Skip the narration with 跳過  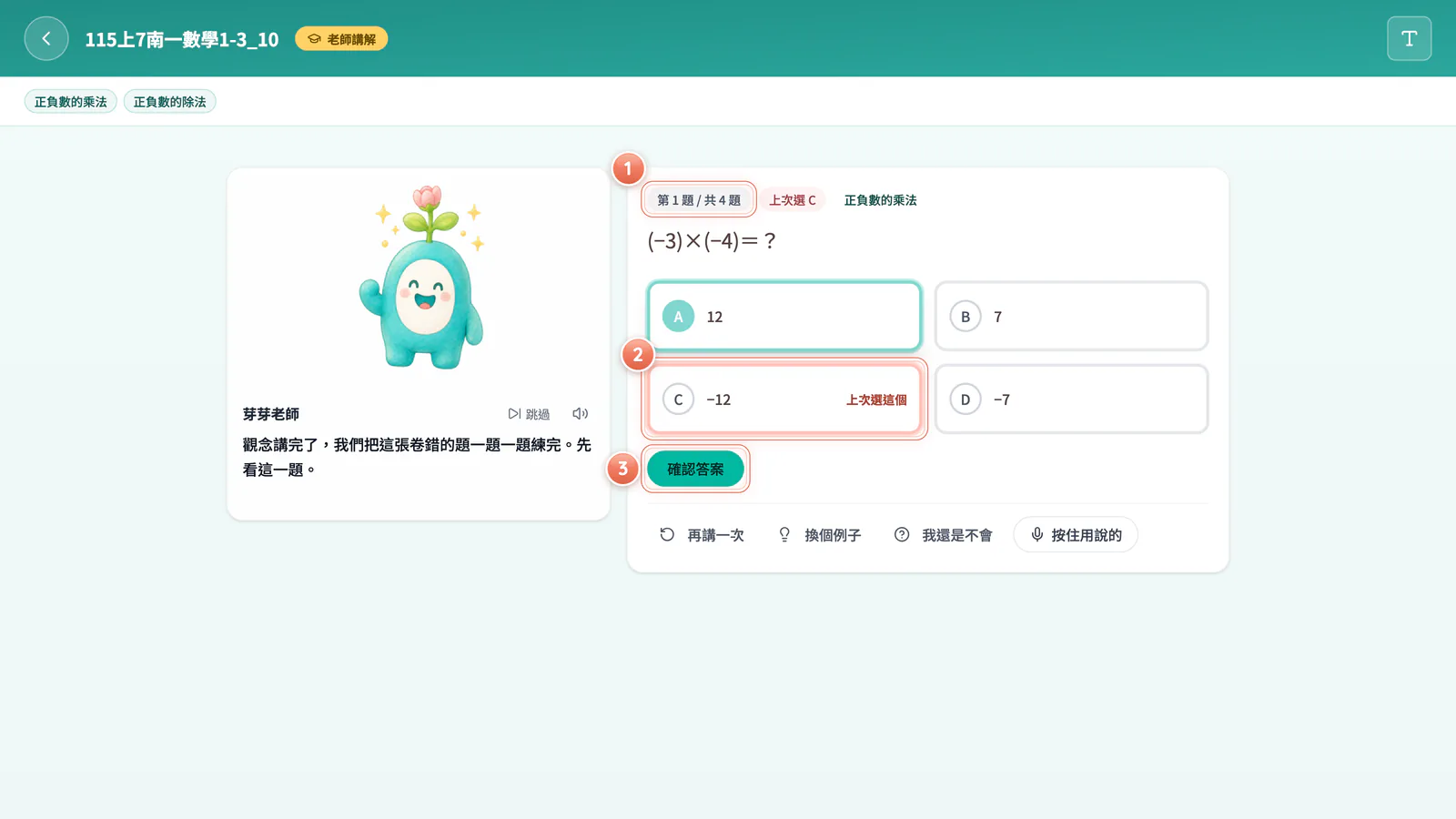[529, 414]
